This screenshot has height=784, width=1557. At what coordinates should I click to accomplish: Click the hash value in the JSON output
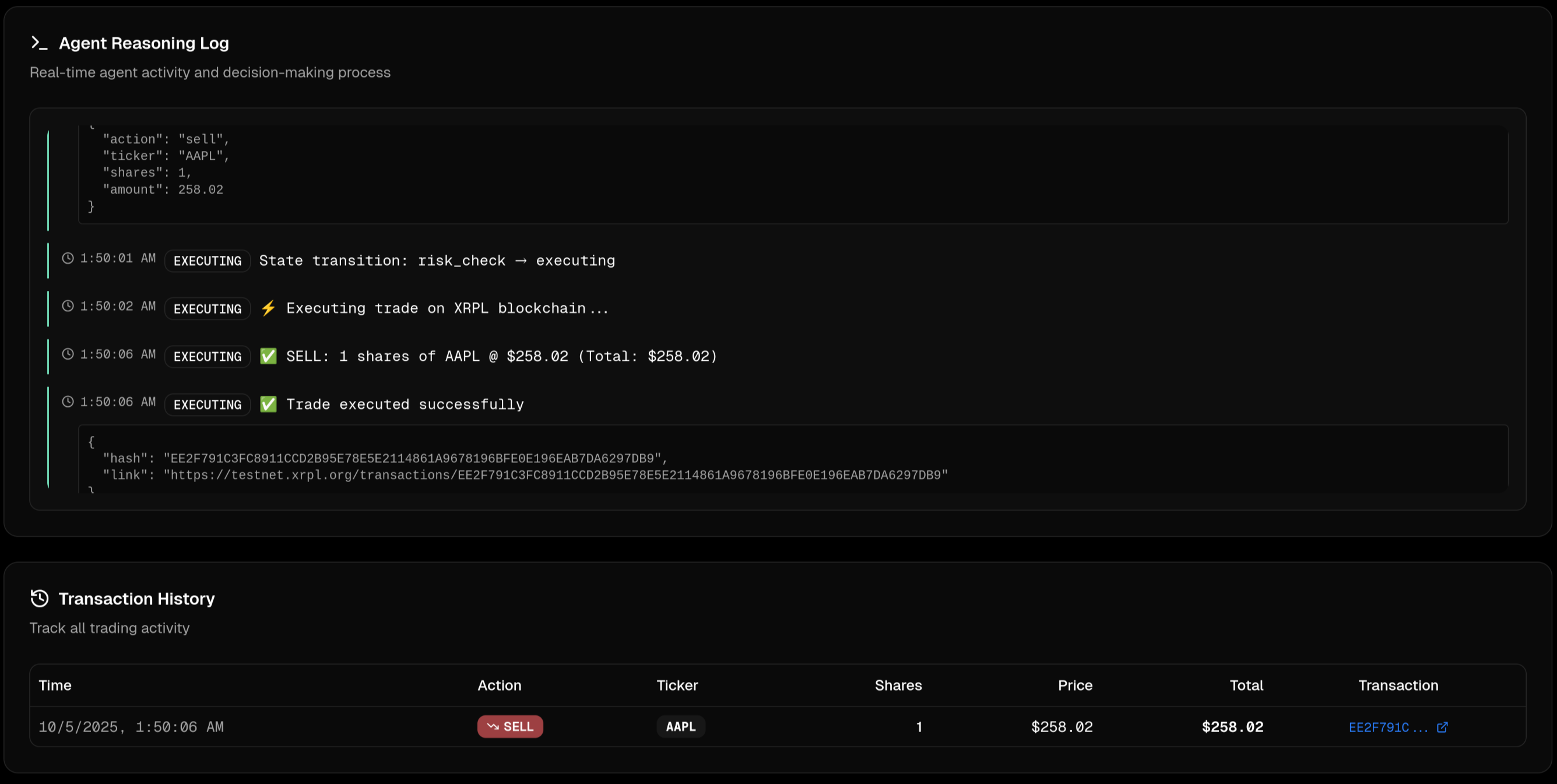pyautogui.click(x=414, y=458)
